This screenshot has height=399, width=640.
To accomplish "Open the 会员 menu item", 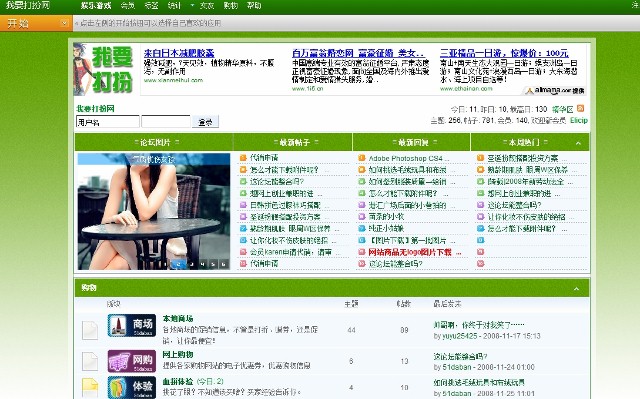I will [128, 5].
